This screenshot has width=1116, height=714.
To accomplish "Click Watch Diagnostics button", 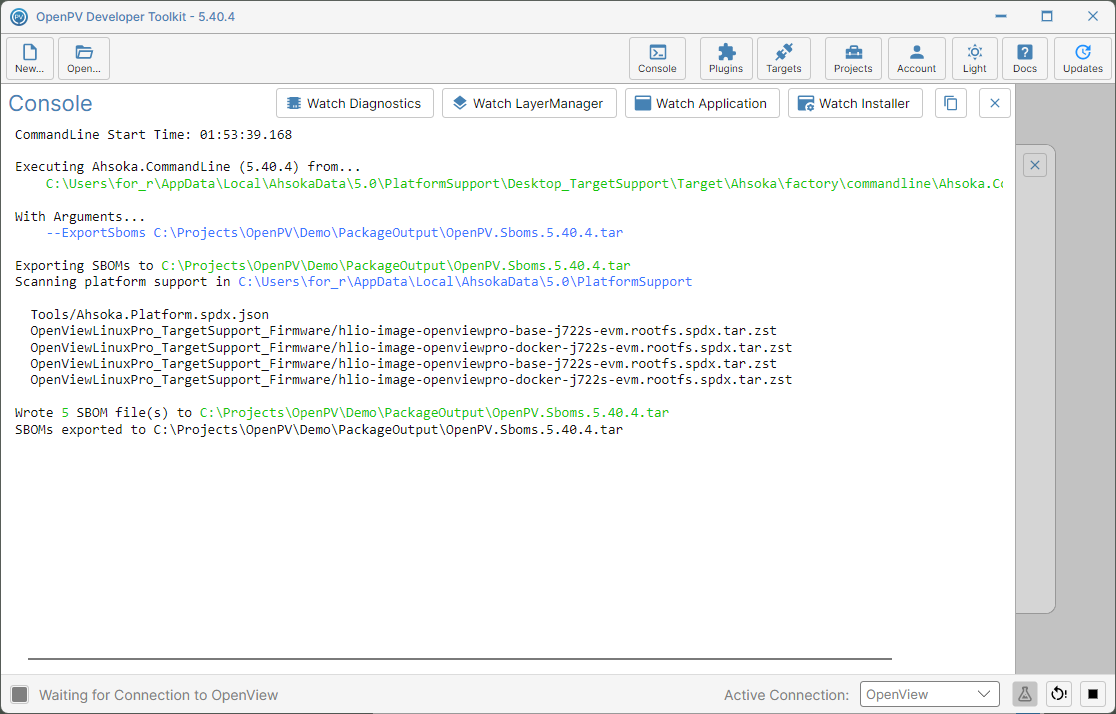I will [354, 103].
